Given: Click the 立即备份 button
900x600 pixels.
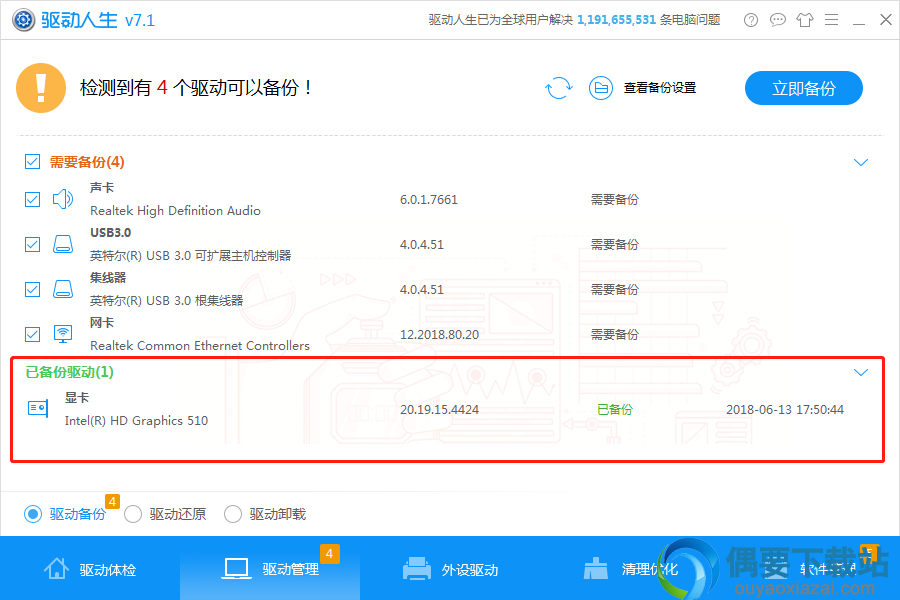Looking at the screenshot, I should 804,88.
